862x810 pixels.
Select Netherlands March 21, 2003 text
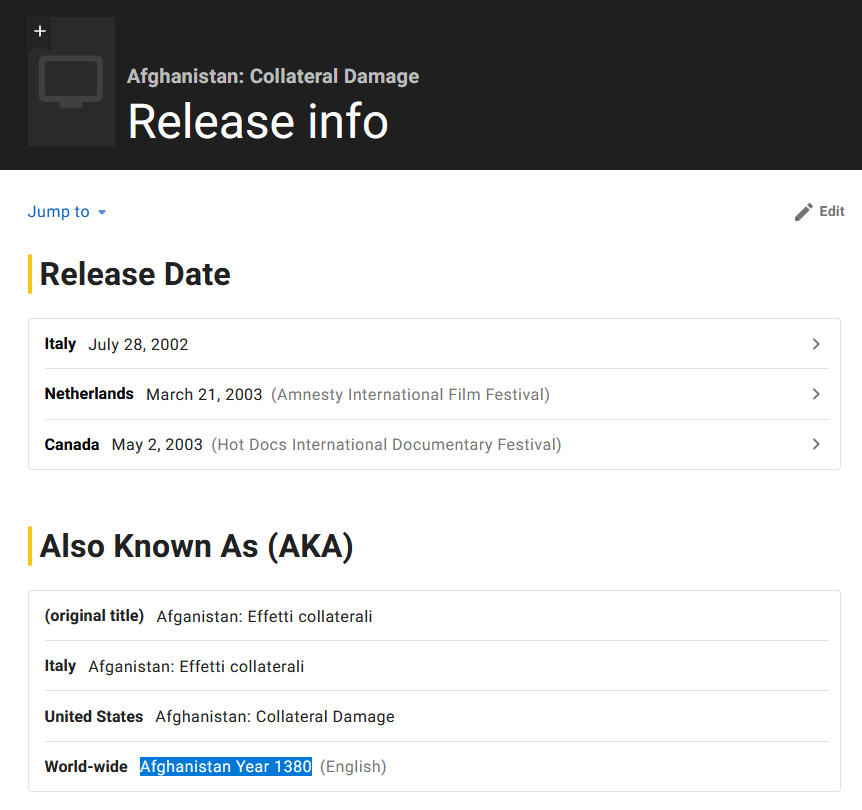204,394
